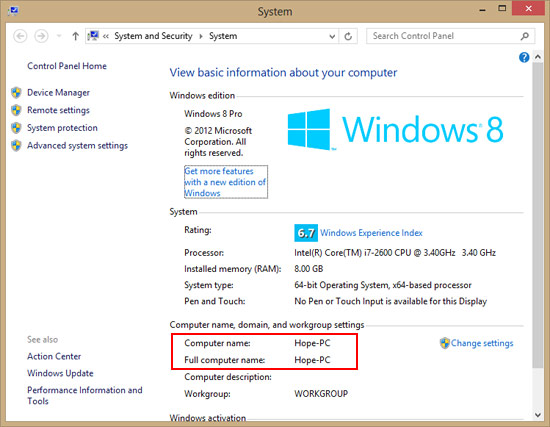Click the 8.00 GB installed memory value

click(x=309, y=269)
